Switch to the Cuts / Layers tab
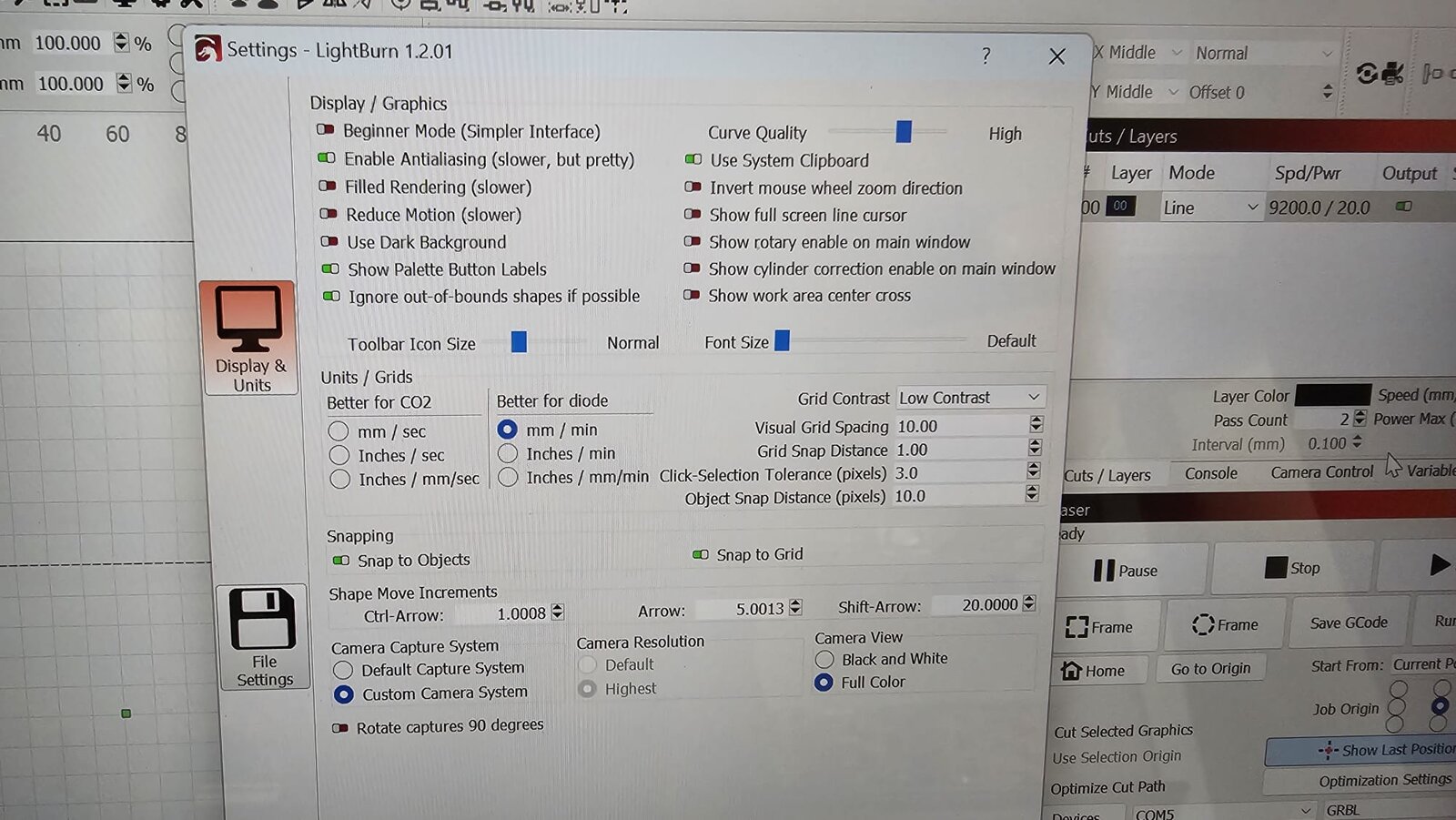 [x=1107, y=475]
